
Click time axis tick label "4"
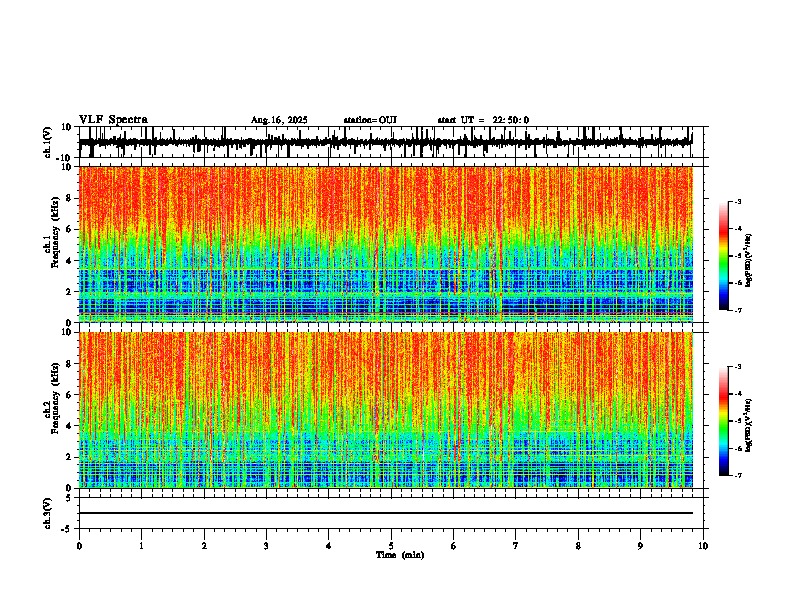(329, 546)
